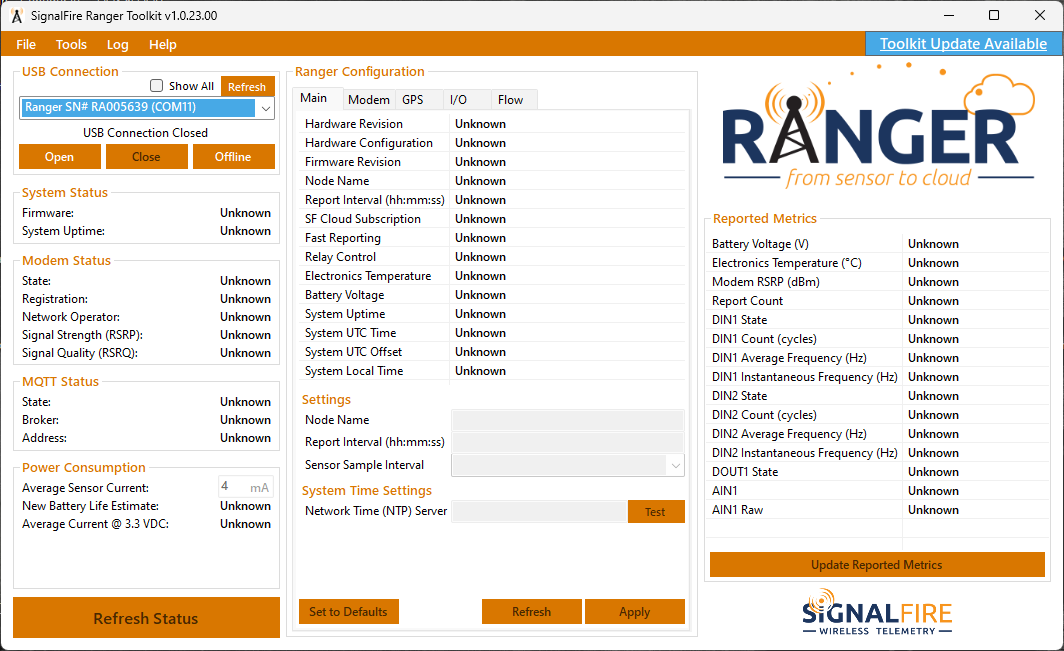This screenshot has height=651, width=1064.
Task: Click Update Reported Metrics button
Action: (x=877, y=564)
